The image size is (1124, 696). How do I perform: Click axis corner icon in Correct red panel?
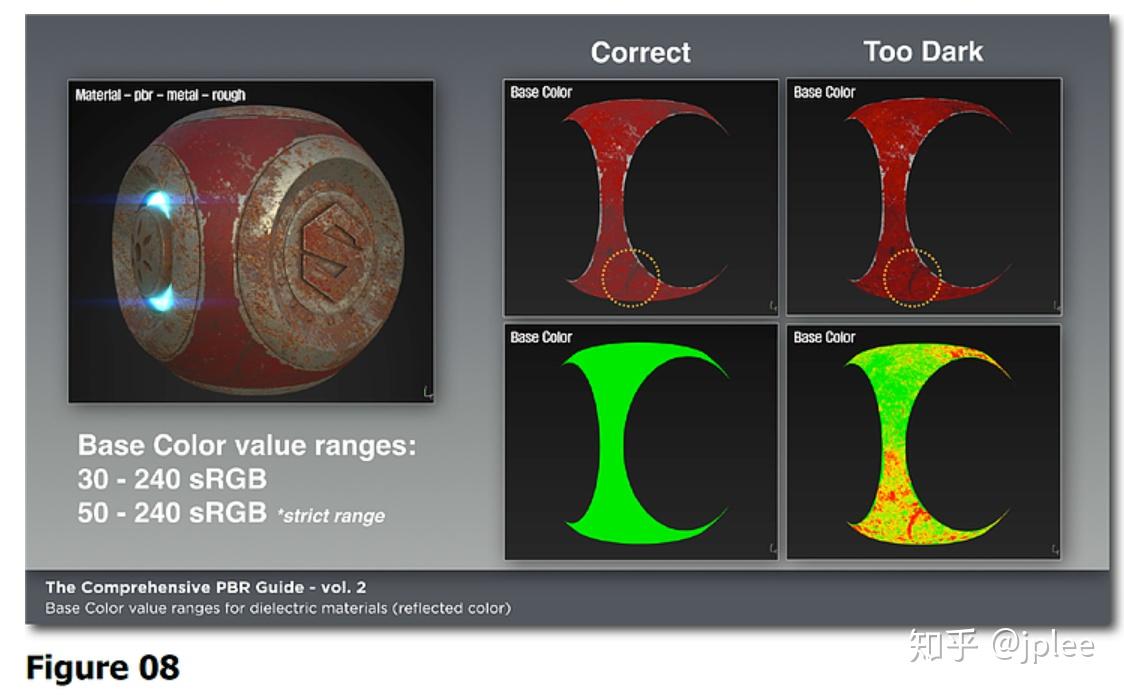point(773,305)
